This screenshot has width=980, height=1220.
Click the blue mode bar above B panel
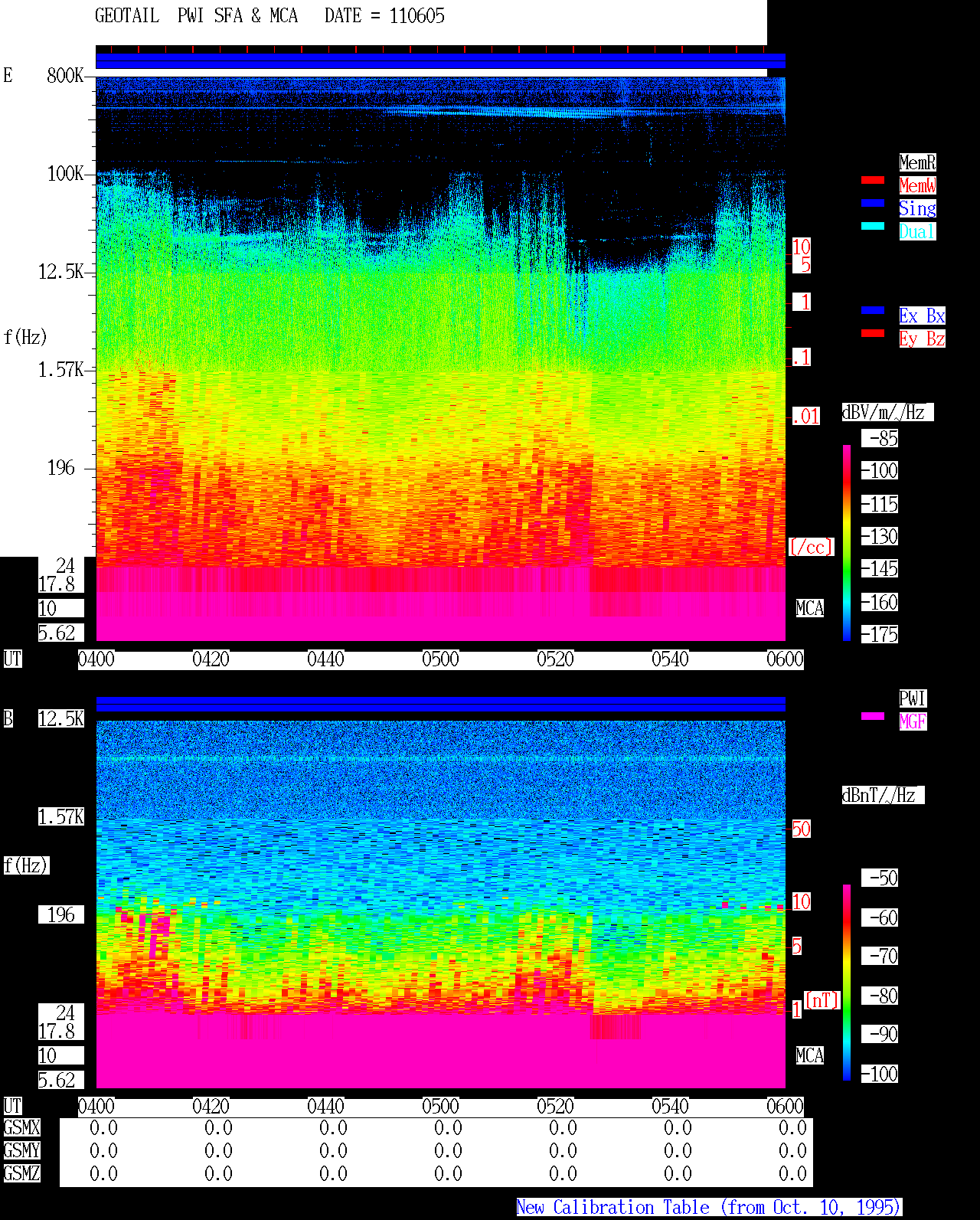pos(440,705)
